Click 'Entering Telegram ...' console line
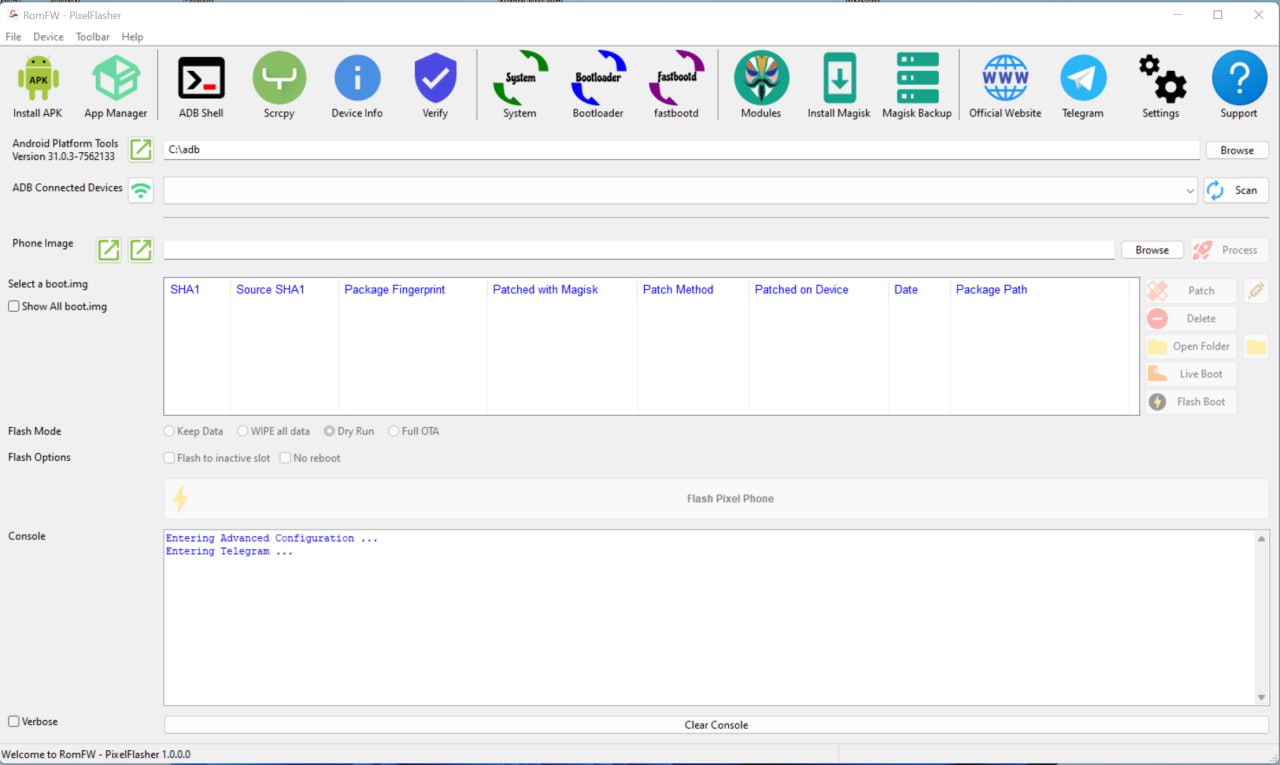1280x765 pixels. coord(229,552)
